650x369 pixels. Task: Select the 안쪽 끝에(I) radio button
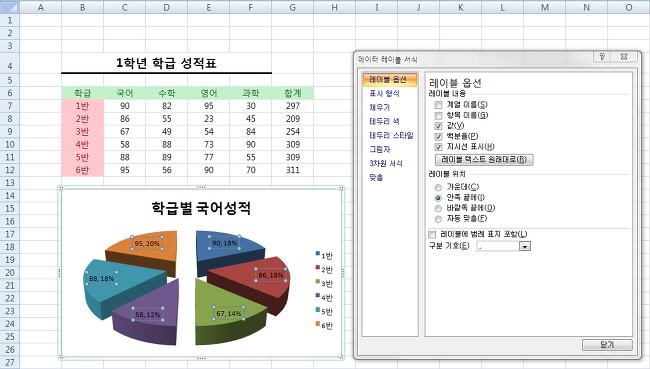(438, 198)
